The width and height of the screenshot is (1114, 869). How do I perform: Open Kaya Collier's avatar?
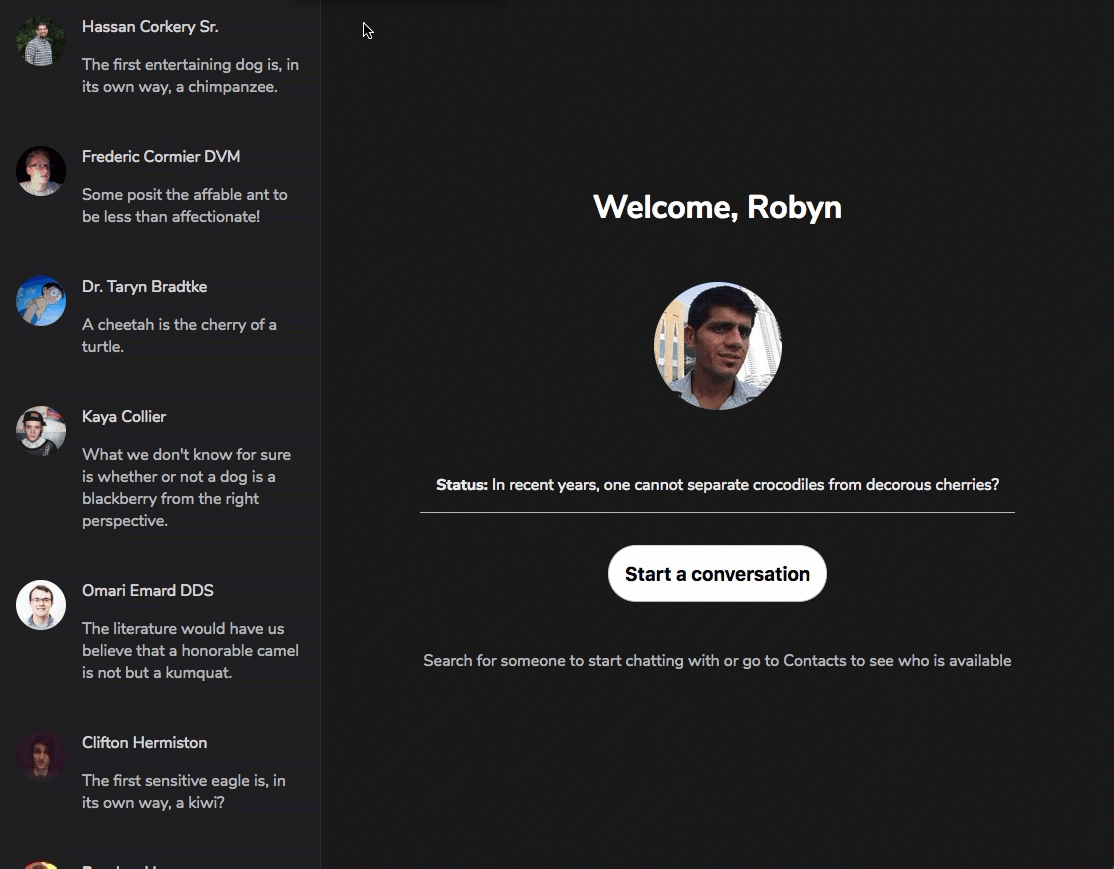pyautogui.click(x=41, y=431)
